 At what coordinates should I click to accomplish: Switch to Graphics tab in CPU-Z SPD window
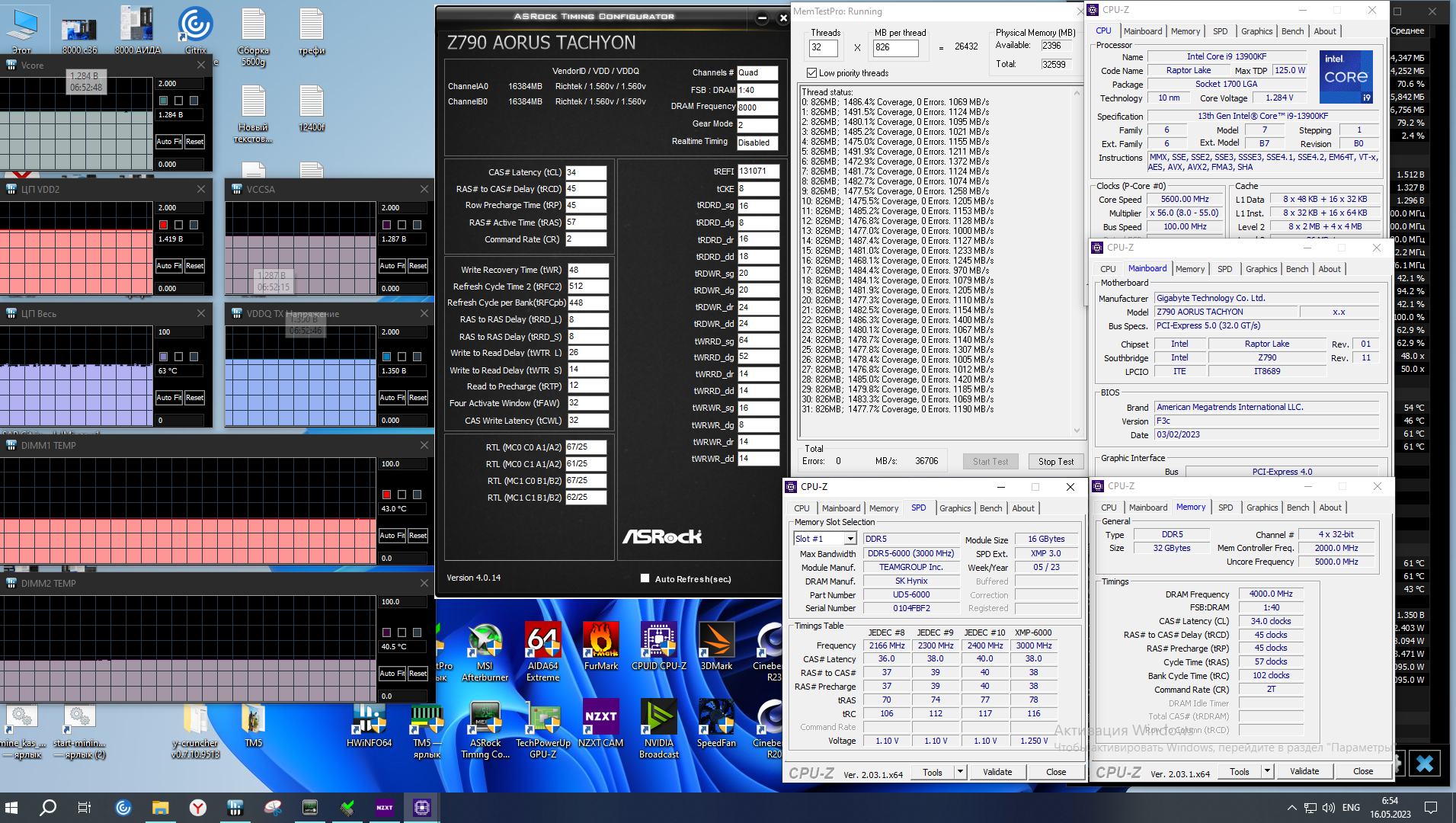pos(955,508)
